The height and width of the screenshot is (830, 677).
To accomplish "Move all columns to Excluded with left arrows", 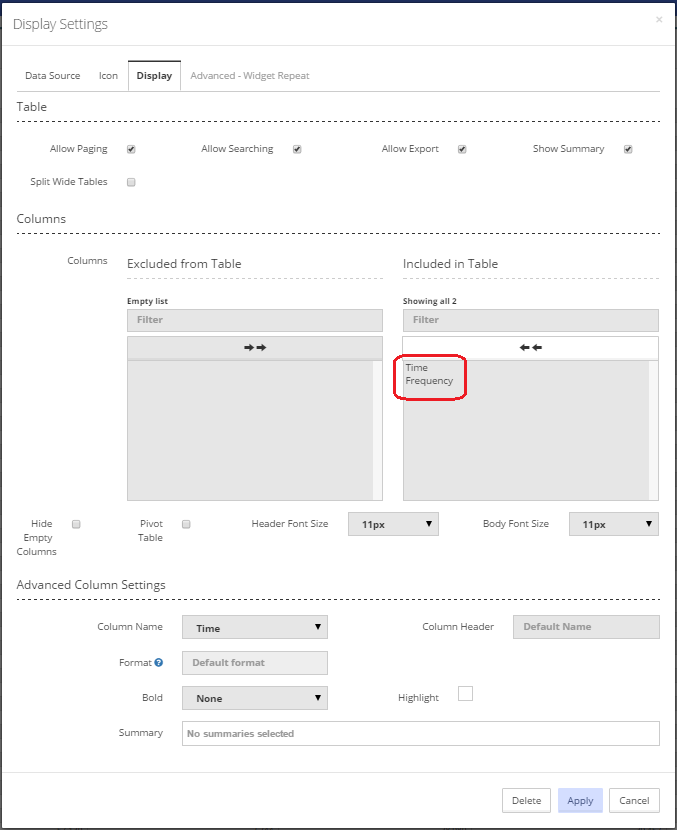I will [530, 348].
